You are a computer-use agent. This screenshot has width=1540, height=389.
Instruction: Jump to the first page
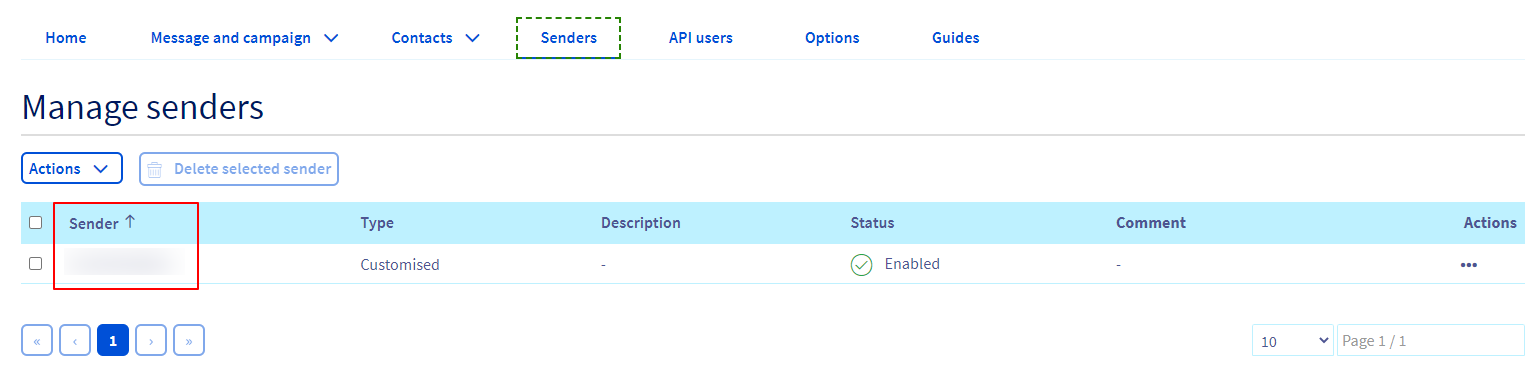click(x=37, y=341)
